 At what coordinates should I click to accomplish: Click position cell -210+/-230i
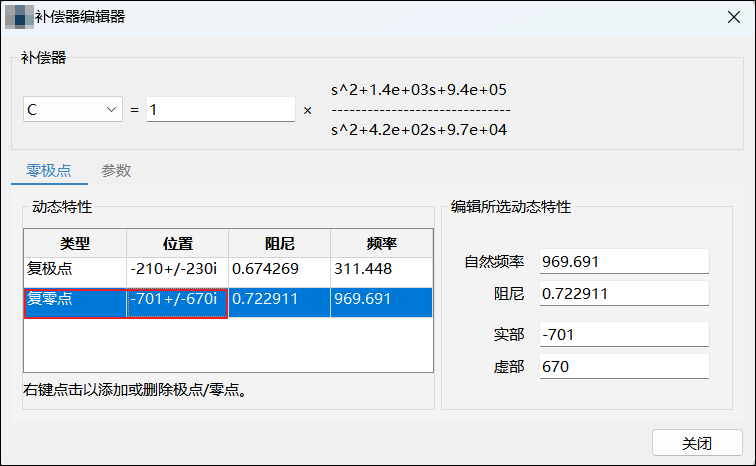177,270
